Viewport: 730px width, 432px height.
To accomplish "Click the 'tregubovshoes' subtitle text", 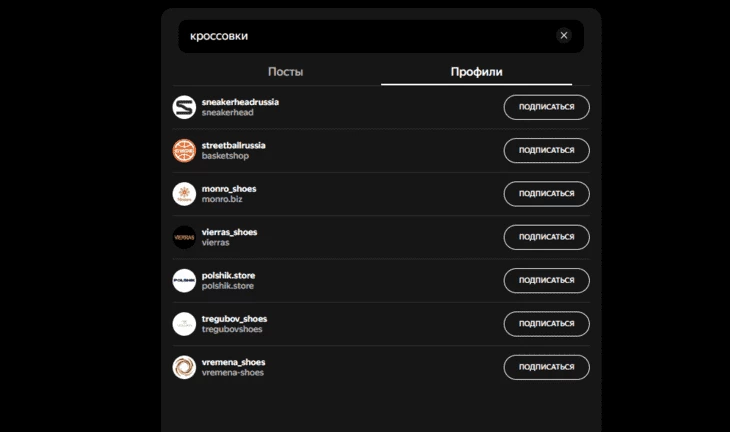I will [232, 329].
